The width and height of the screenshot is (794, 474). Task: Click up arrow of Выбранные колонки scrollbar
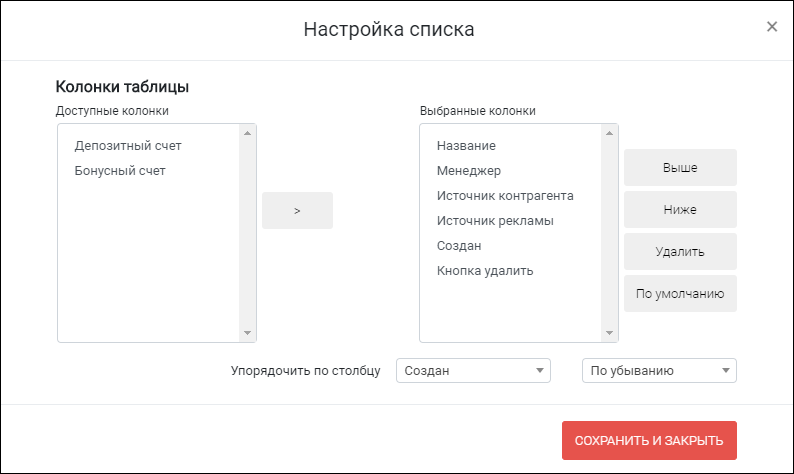(610, 133)
